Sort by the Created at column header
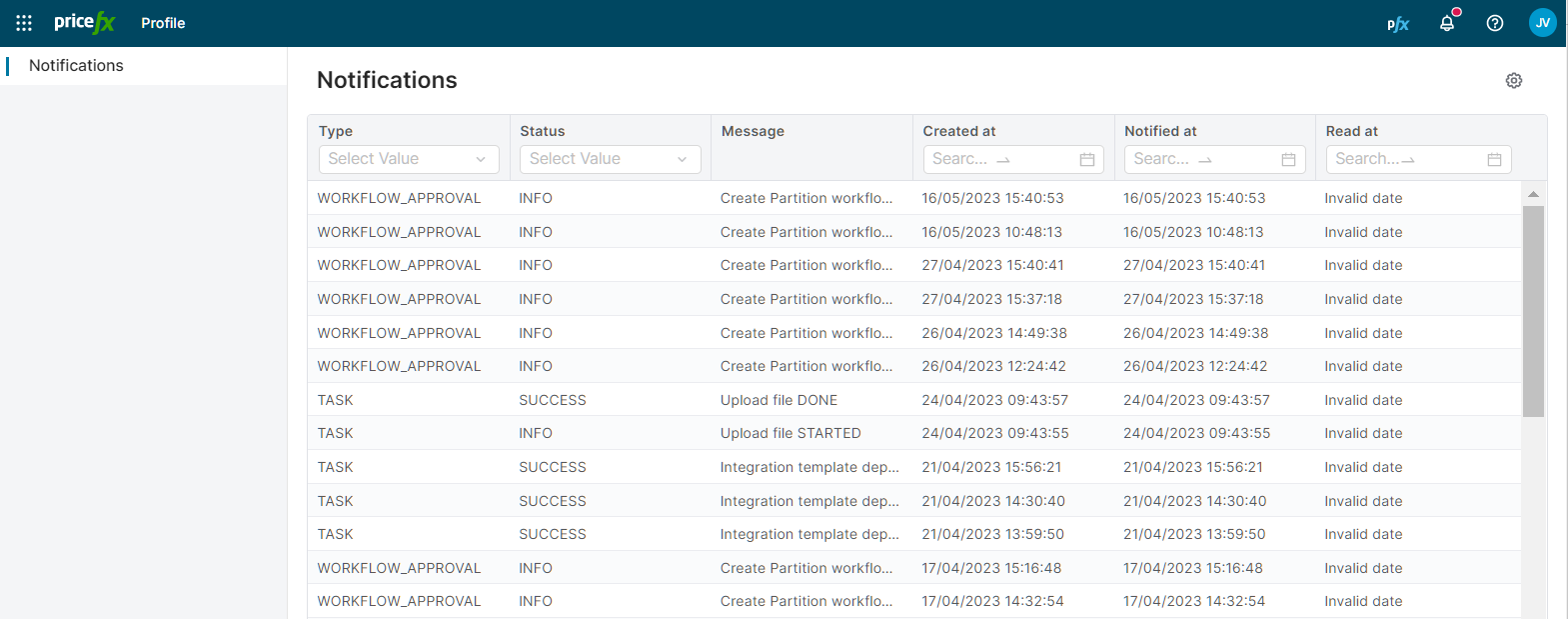The image size is (1568, 619). [x=958, y=131]
